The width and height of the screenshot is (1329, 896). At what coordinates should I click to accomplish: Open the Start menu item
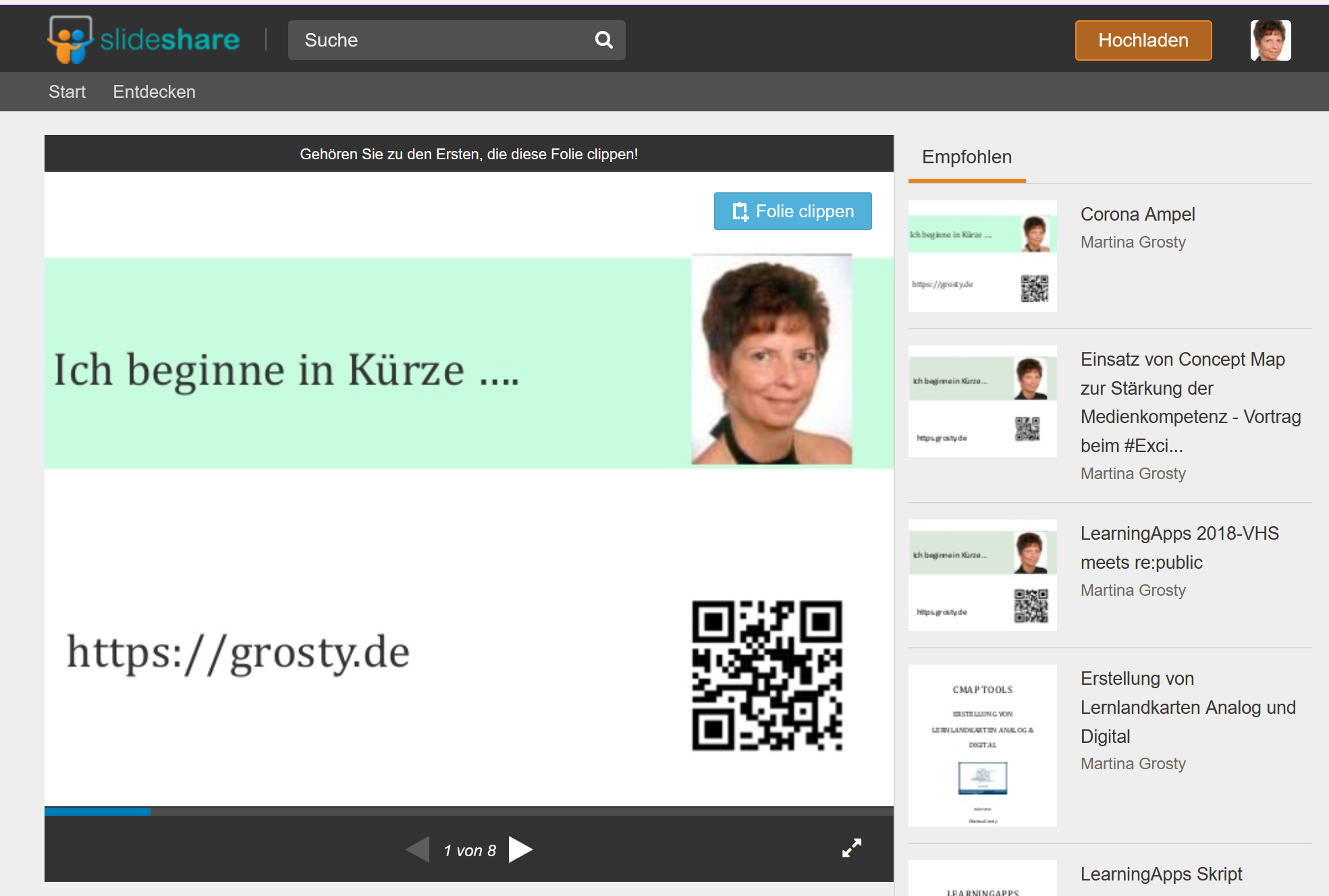click(x=67, y=92)
